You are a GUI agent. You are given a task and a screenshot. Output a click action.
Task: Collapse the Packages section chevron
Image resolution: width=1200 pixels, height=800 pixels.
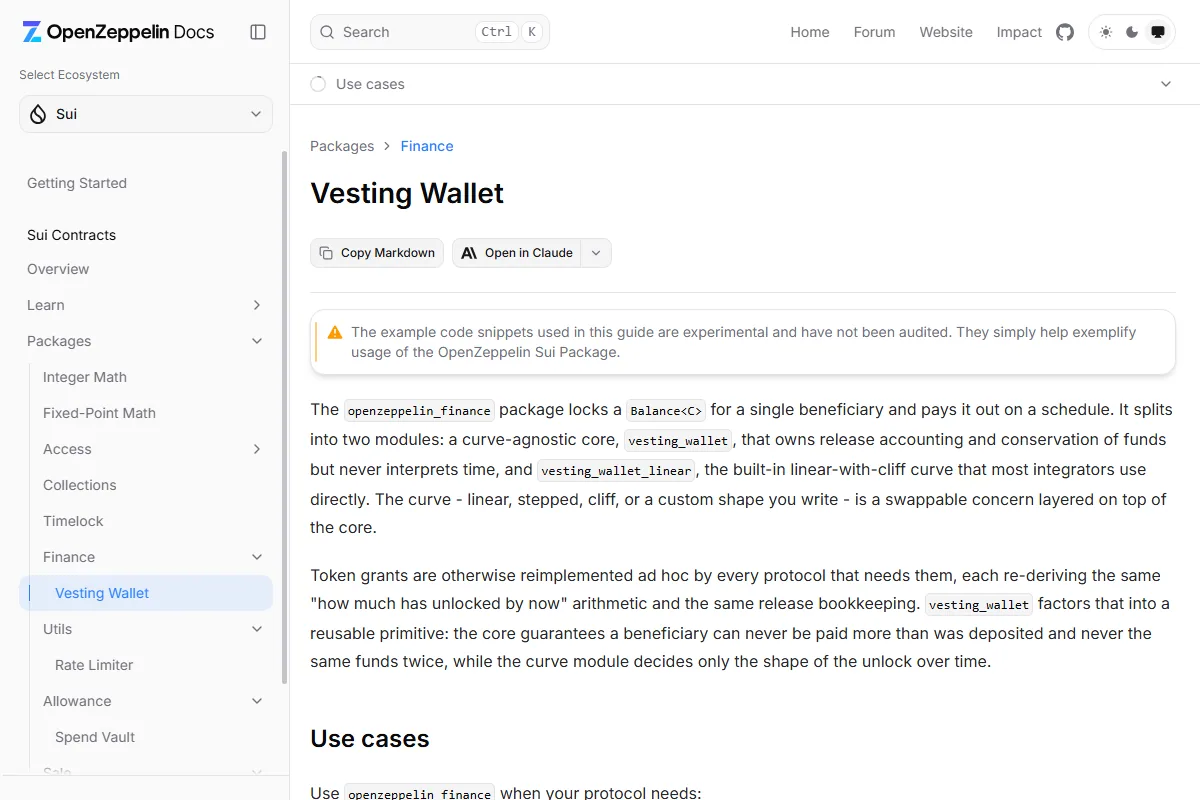(257, 341)
